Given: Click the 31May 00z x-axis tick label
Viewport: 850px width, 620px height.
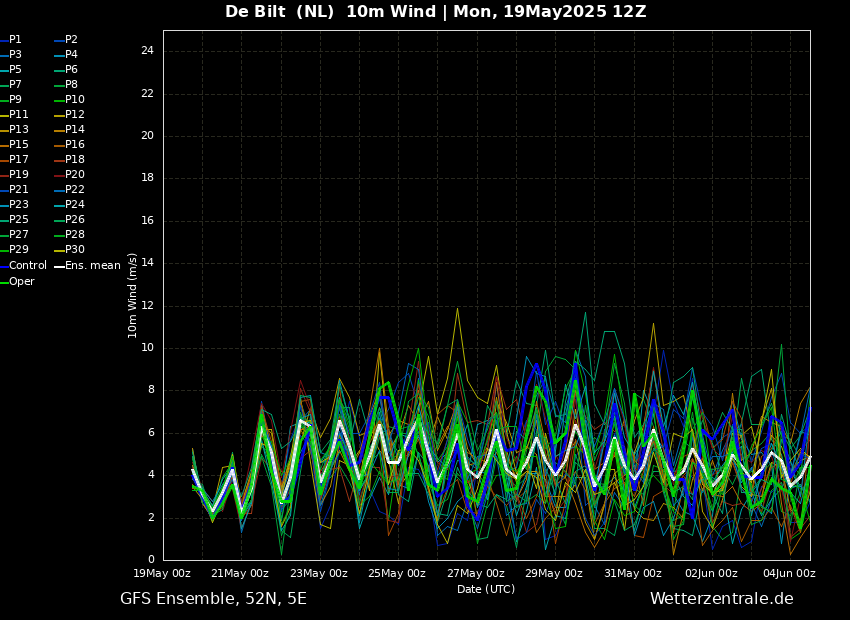Looking at the screenshot, I should (633, 573).
